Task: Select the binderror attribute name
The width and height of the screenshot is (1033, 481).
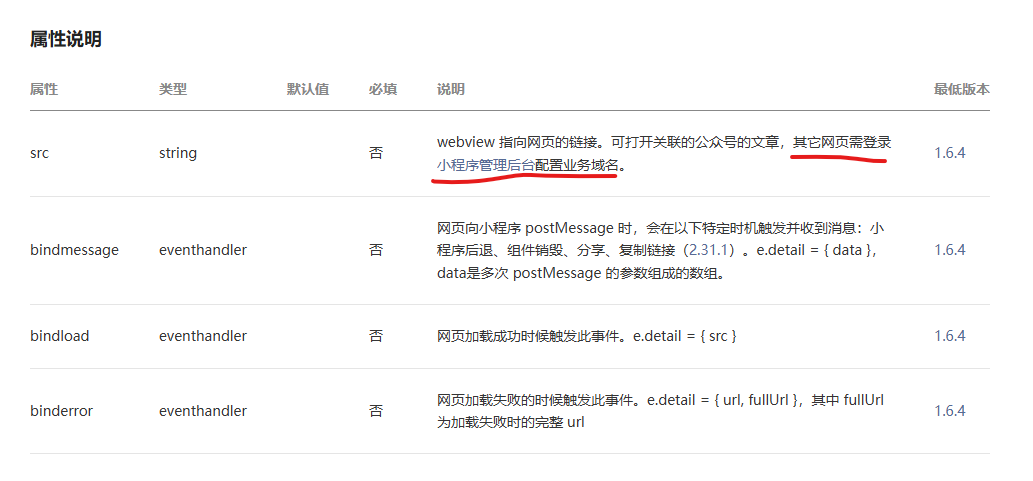Action: click(x=61, y=411)
